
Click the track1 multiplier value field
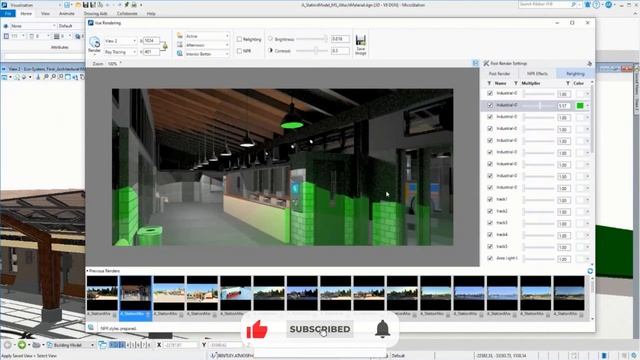[564, 200]
